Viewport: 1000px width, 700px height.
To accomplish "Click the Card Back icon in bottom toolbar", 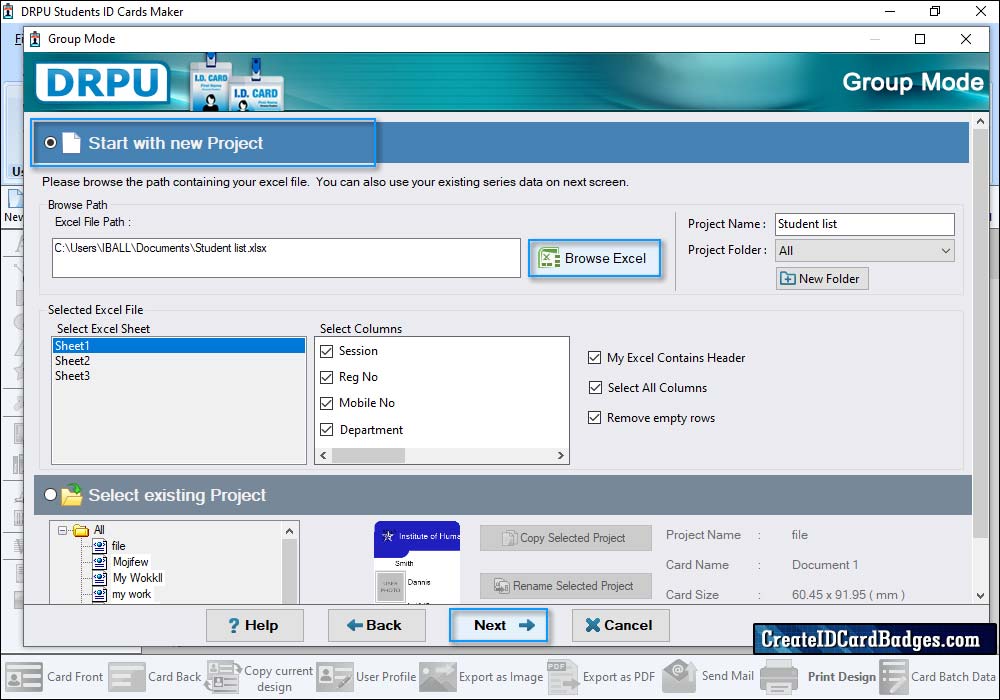I will click(127, 676).
